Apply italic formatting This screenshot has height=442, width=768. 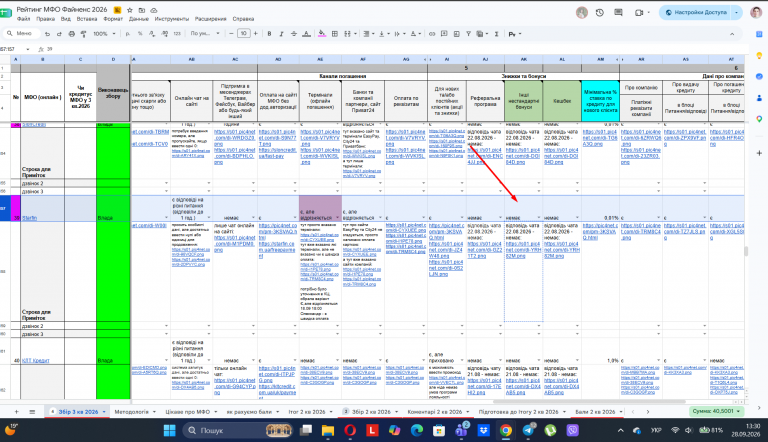coord(281,34)
